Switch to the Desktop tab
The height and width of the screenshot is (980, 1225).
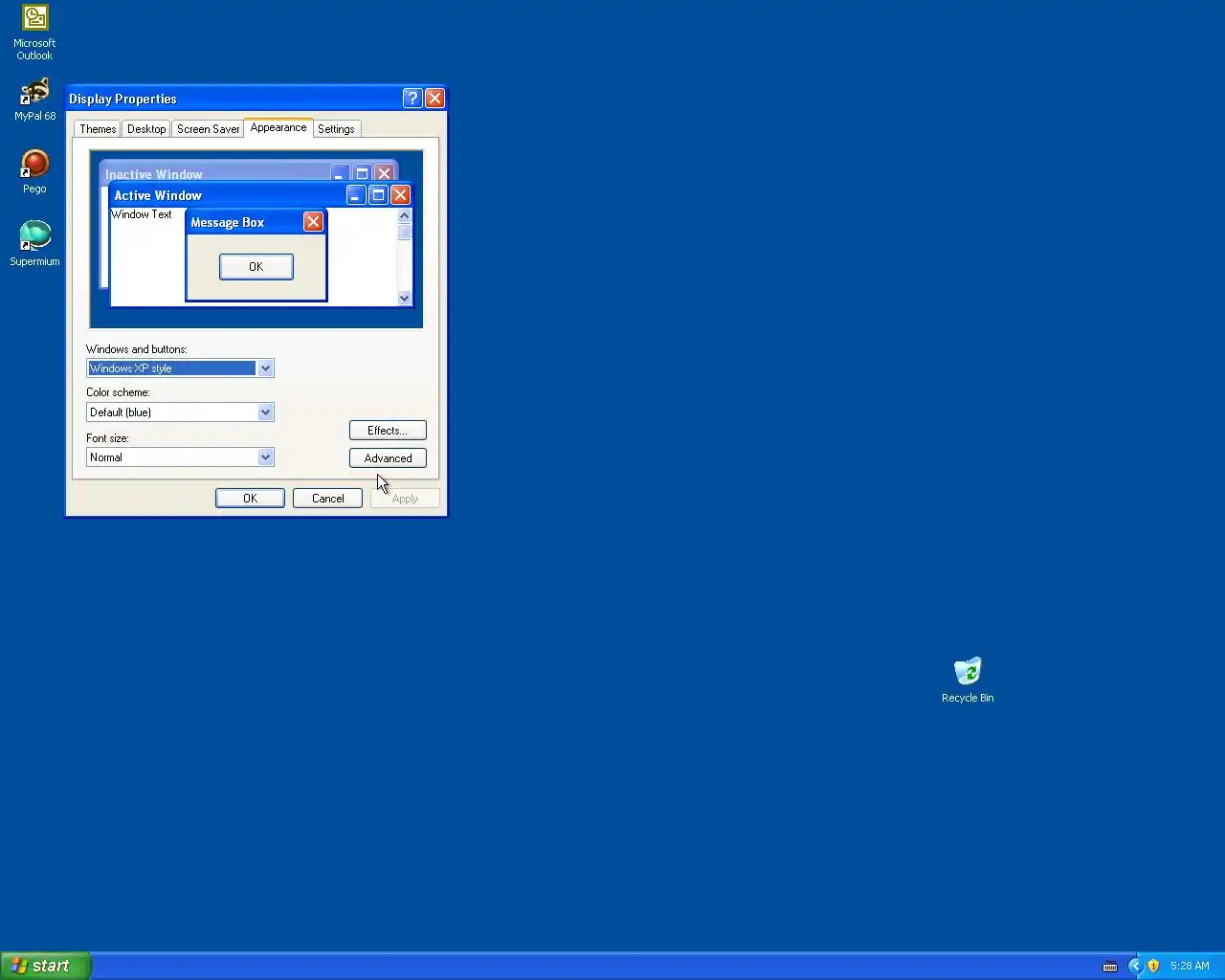click(146, 129)
